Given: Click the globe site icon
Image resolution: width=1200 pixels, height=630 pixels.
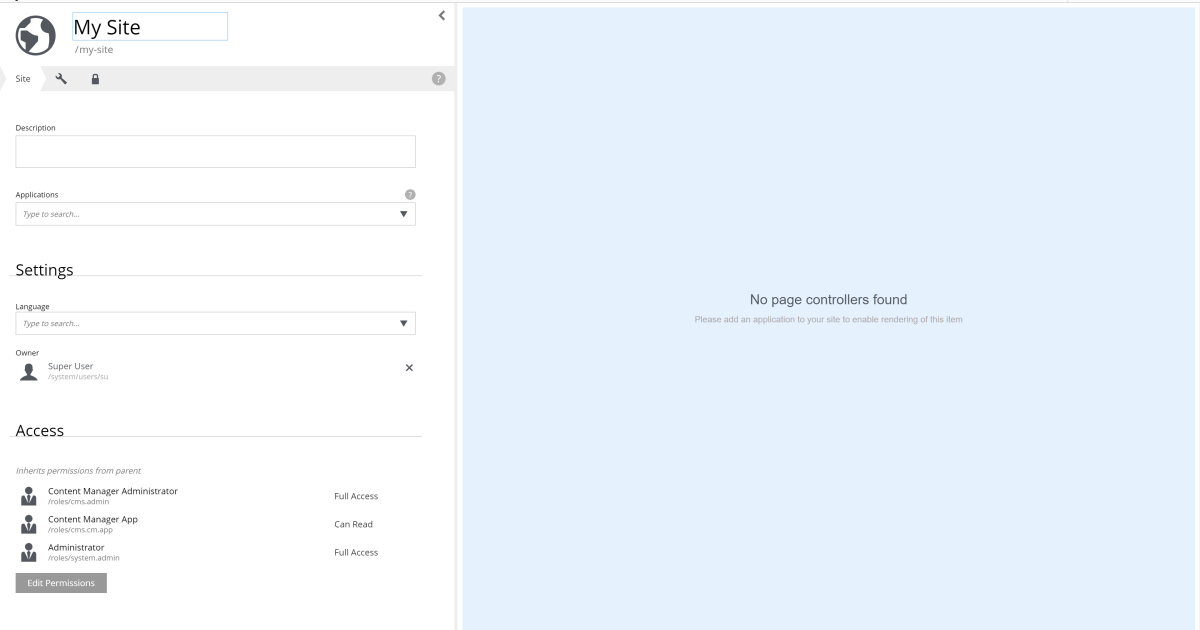Looking at the screenshot, I should pyautogui.click(x=34, y=35).
